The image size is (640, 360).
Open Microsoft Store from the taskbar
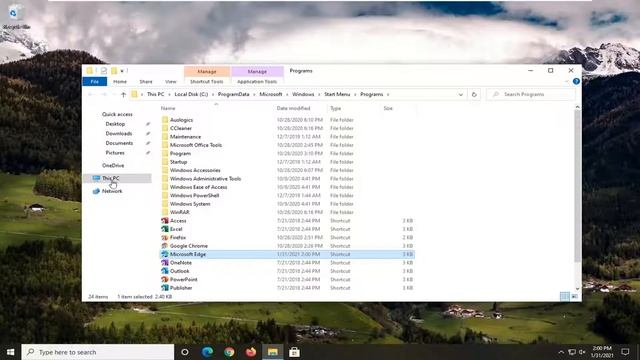point(294,352)
